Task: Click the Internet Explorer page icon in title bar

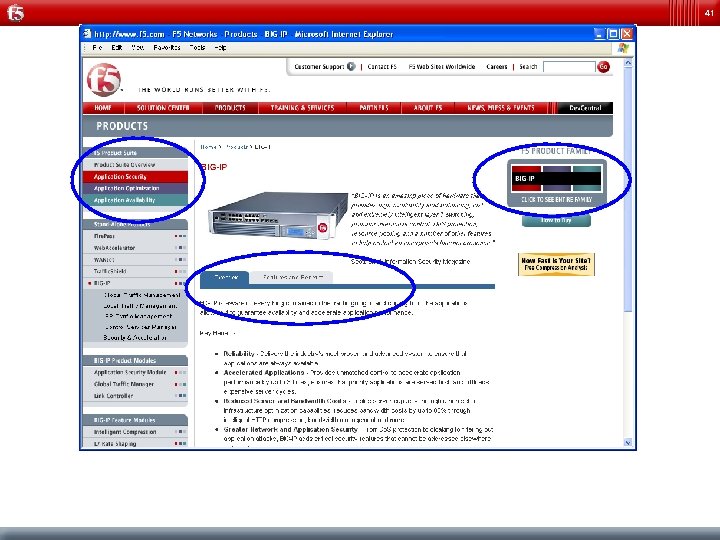Action: point(87,34)
